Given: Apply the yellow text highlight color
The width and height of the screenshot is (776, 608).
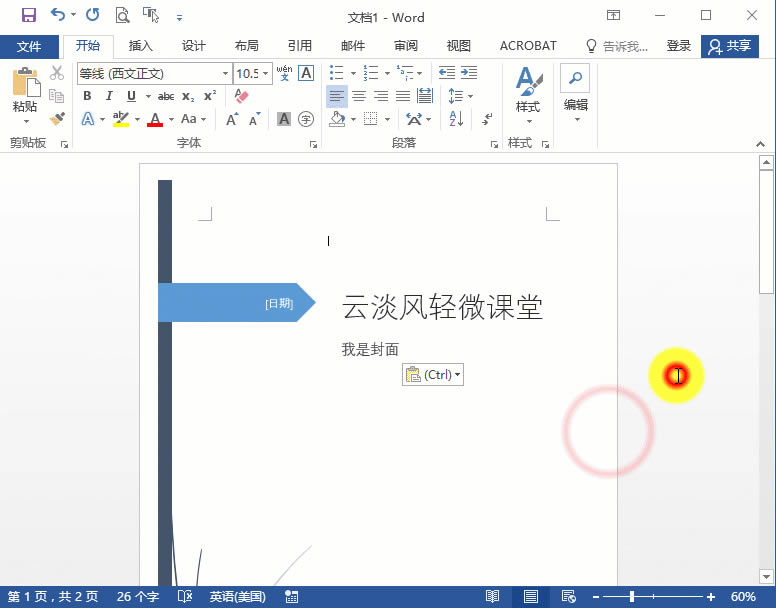Looking at the screenshot, I should pos(121,119).
